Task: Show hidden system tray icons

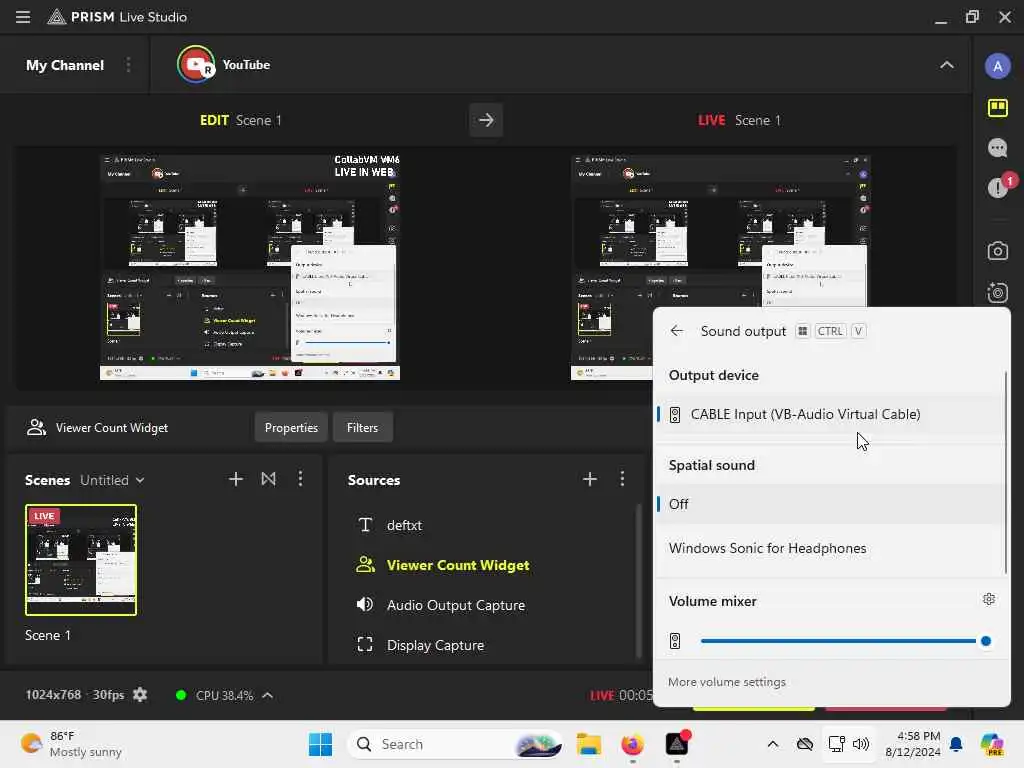Action: [773, 744]
